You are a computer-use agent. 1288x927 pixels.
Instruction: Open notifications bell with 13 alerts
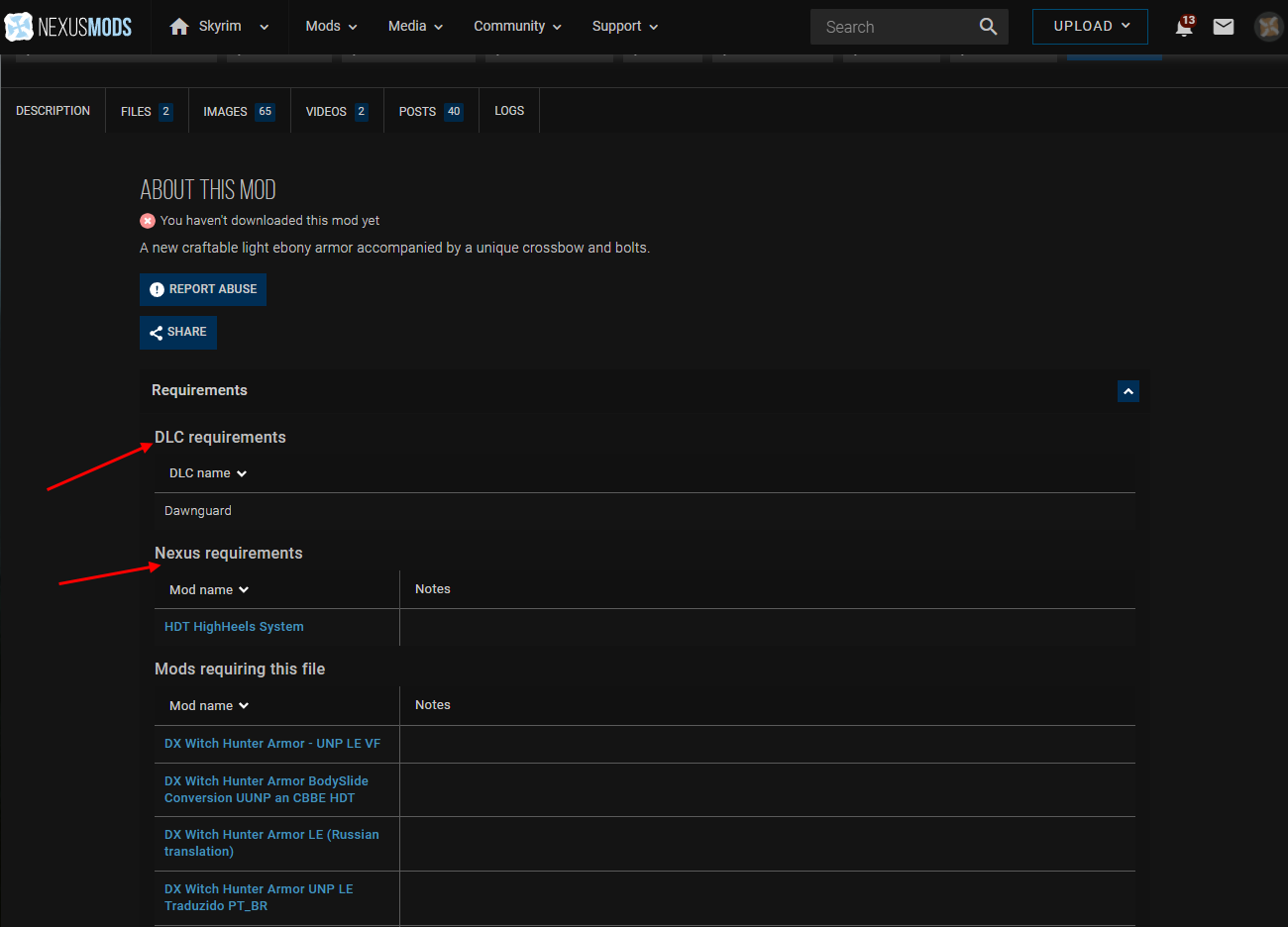tap(1184, 26)
